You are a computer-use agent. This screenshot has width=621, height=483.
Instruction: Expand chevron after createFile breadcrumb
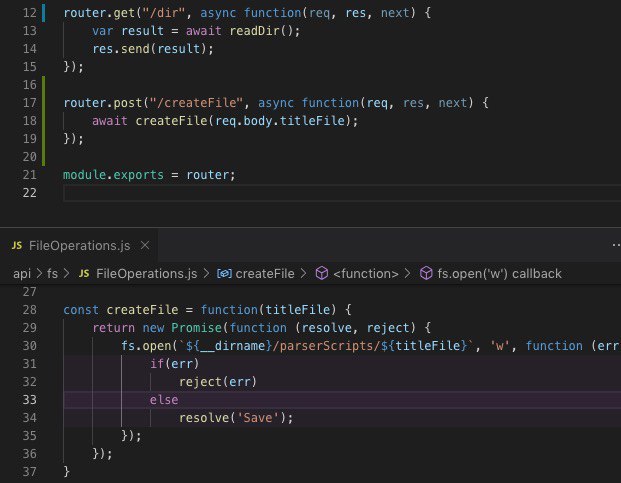[x=304, y=274]
